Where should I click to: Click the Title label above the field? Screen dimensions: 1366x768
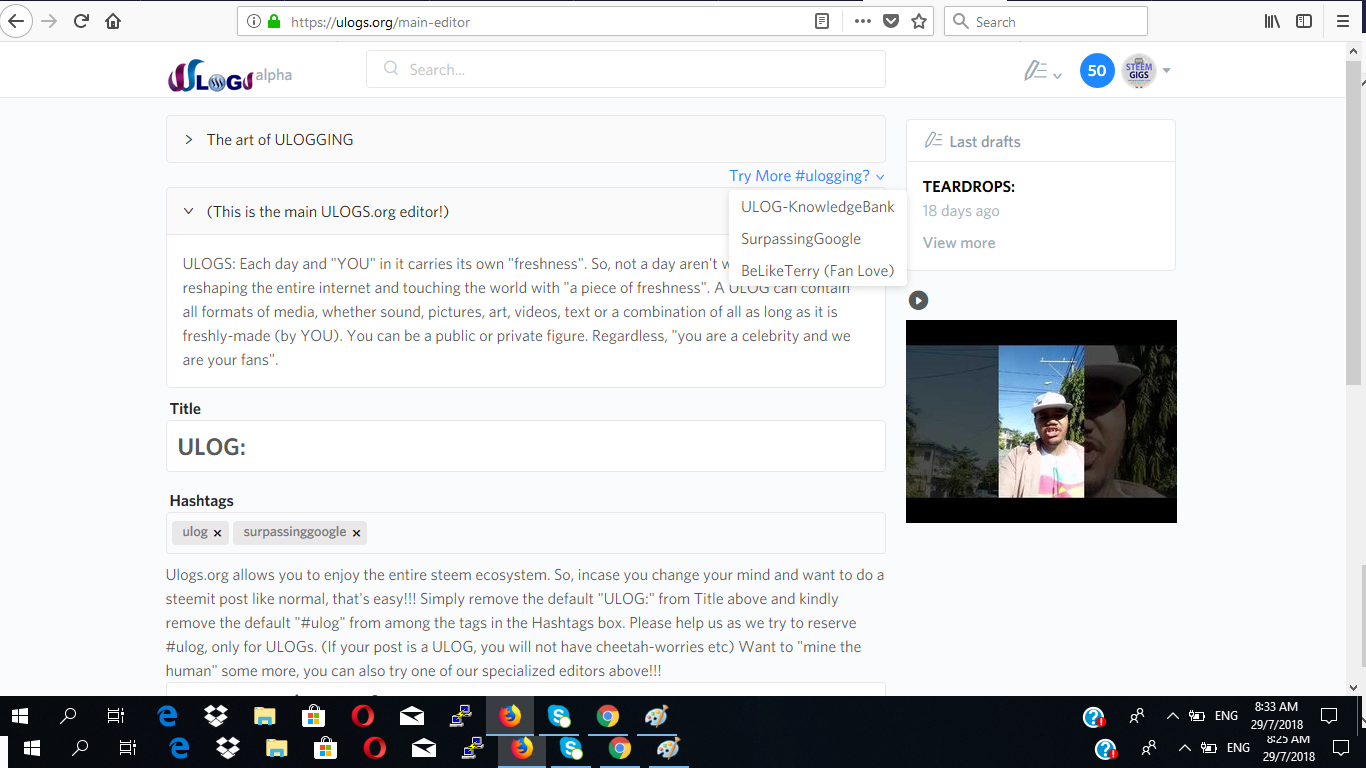(185, 409)
